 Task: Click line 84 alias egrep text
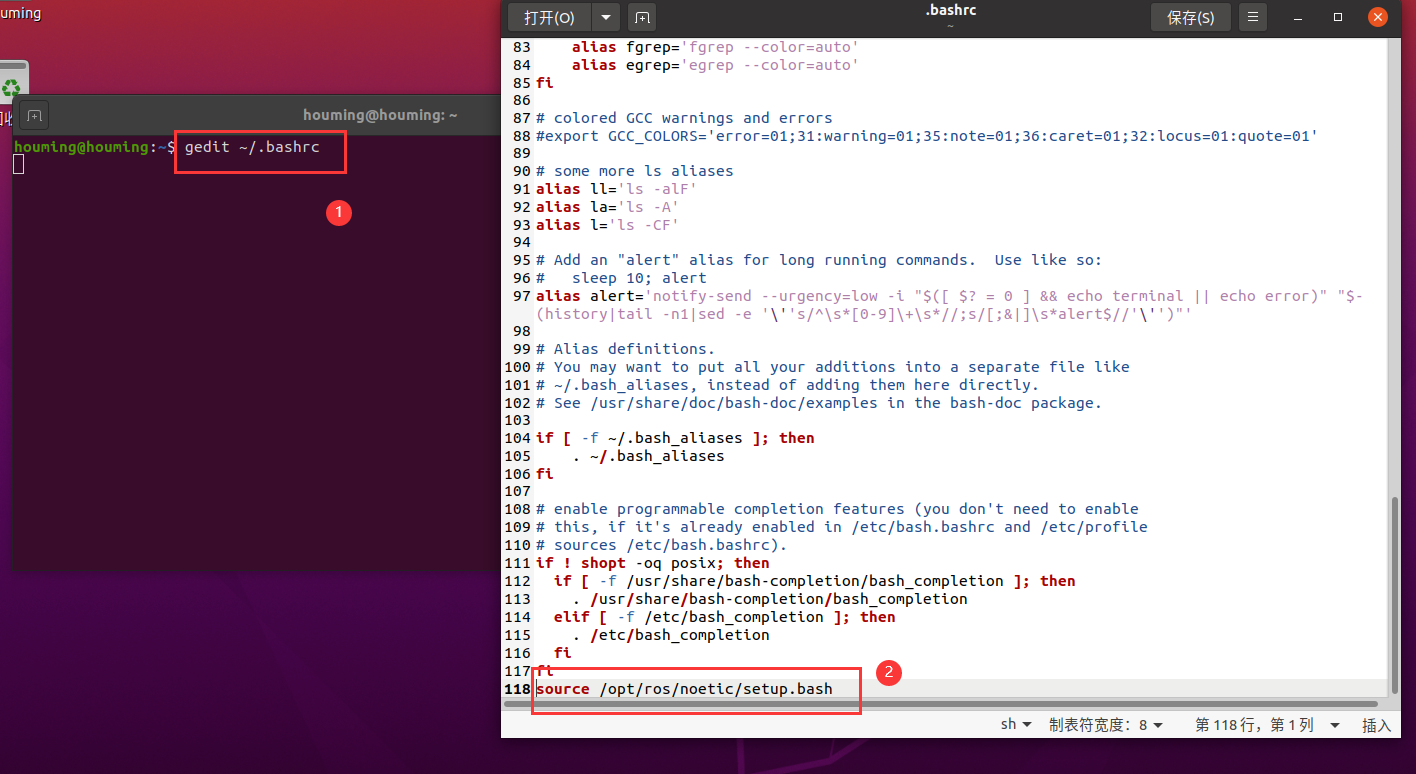pos(715,65)
